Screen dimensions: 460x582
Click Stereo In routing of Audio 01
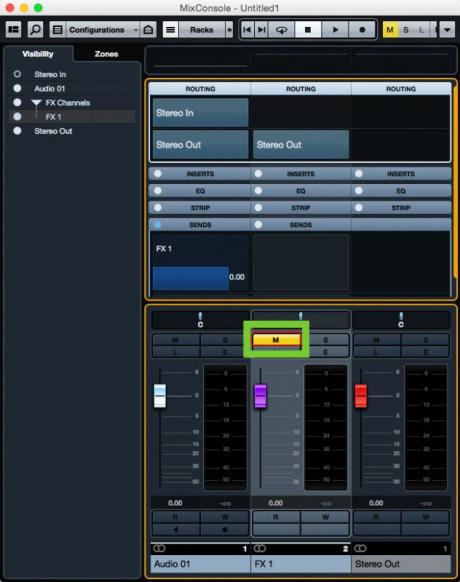pos(200,112)
